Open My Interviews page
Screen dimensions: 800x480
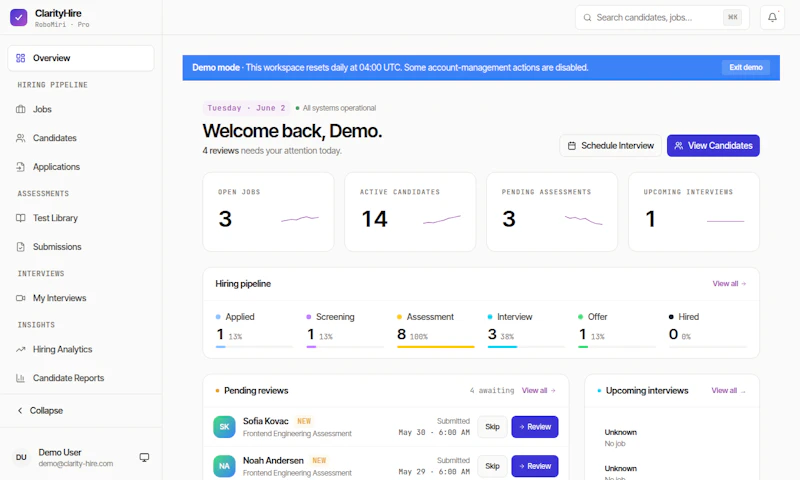click(81, 298)
